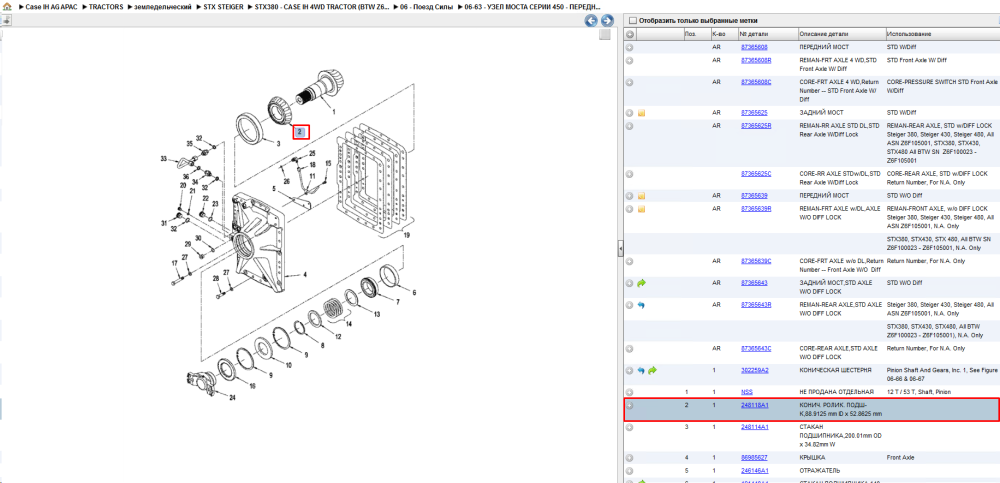The width and height of the screenshot is (1000, 483).
Task: Open part number link 87365608
Action: (754, 47)
